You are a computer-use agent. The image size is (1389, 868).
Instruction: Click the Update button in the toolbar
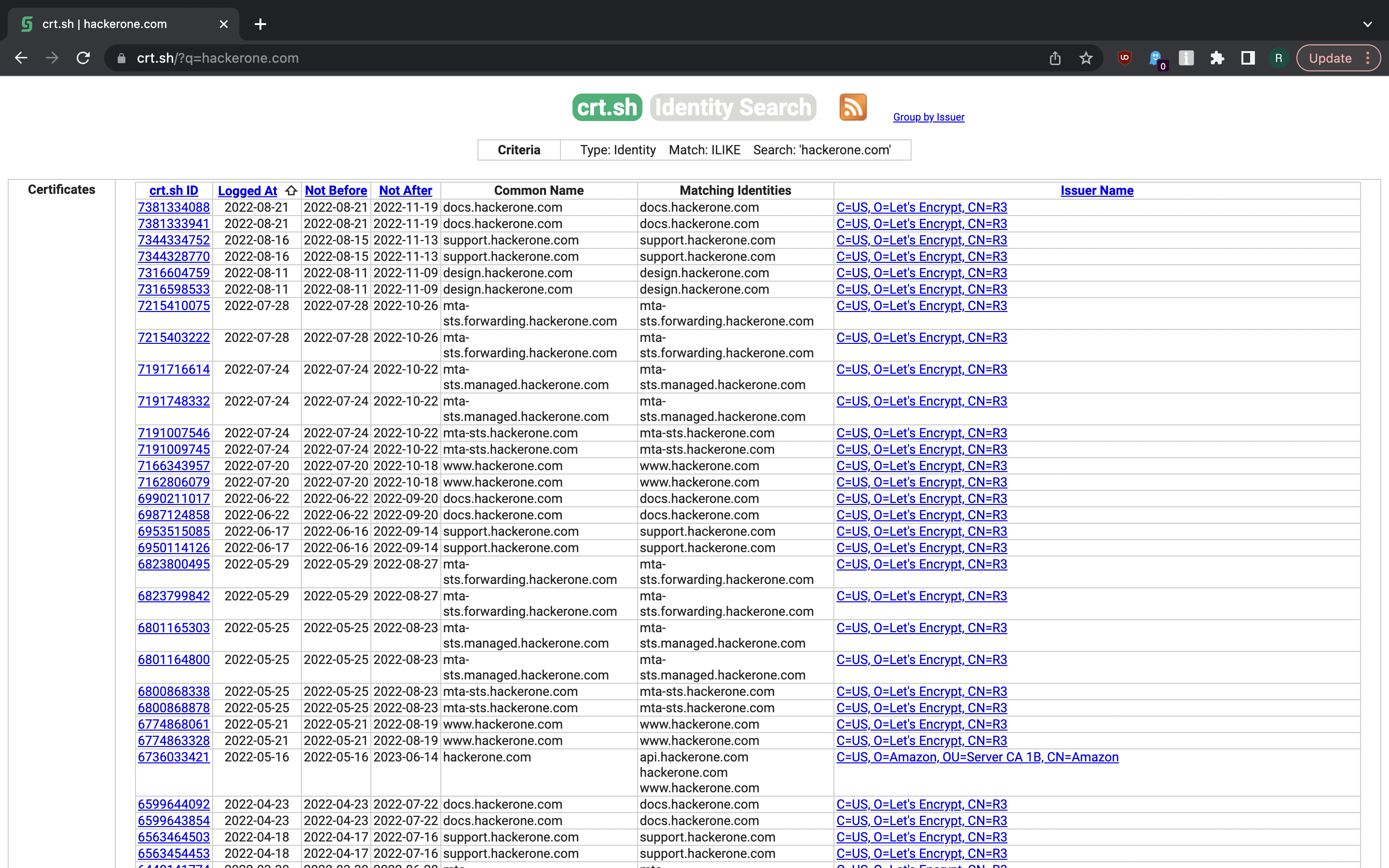pyautogui.click(x=1330, y=58)
